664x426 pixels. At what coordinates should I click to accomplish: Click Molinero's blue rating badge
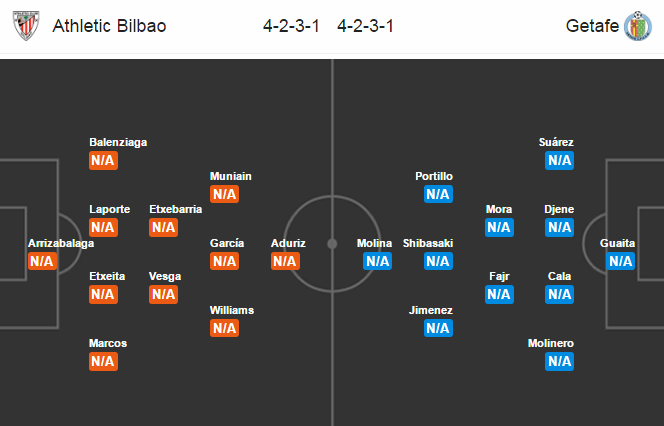click(x=560, y=361)
